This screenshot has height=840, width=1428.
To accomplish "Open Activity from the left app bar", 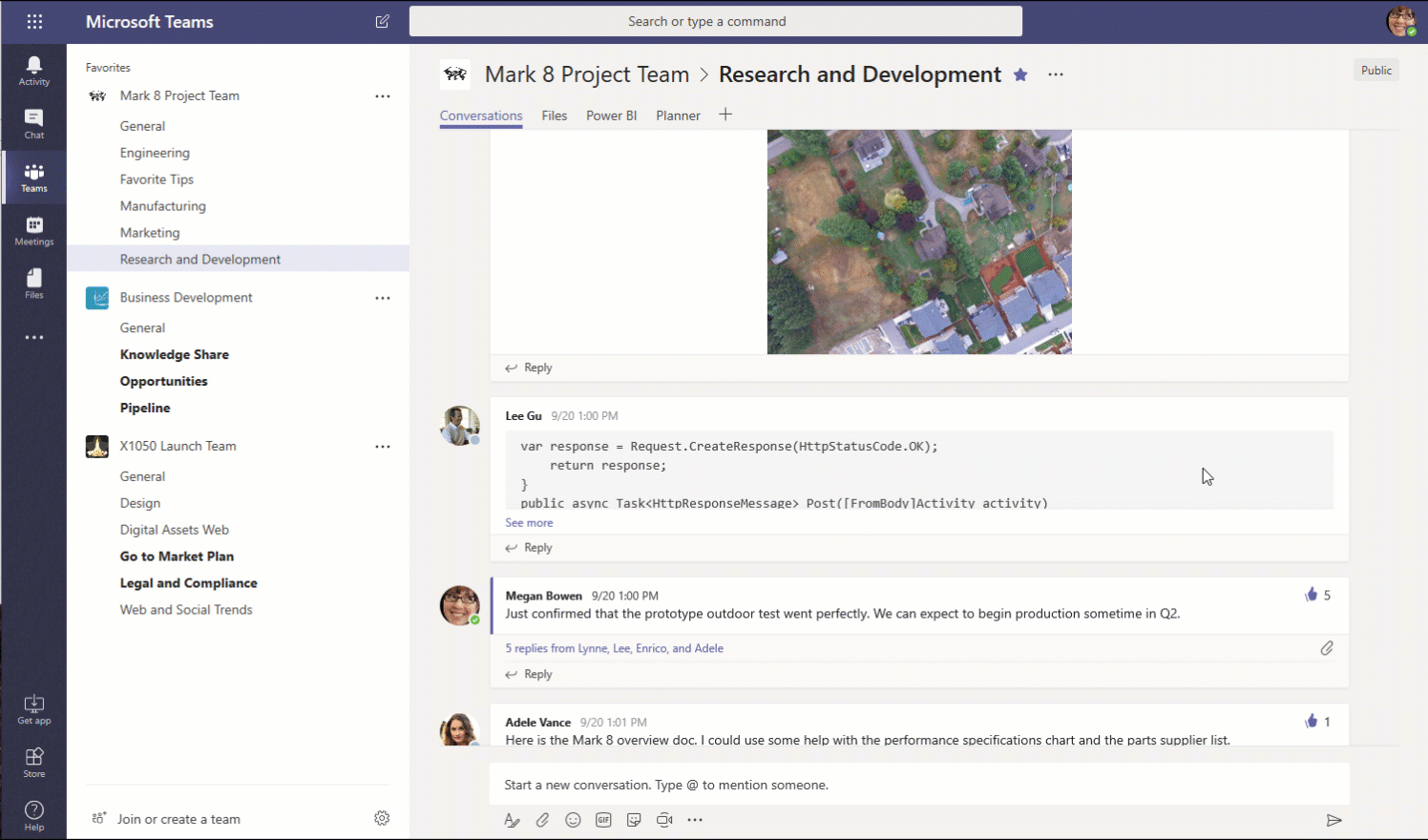I will 33,69.
